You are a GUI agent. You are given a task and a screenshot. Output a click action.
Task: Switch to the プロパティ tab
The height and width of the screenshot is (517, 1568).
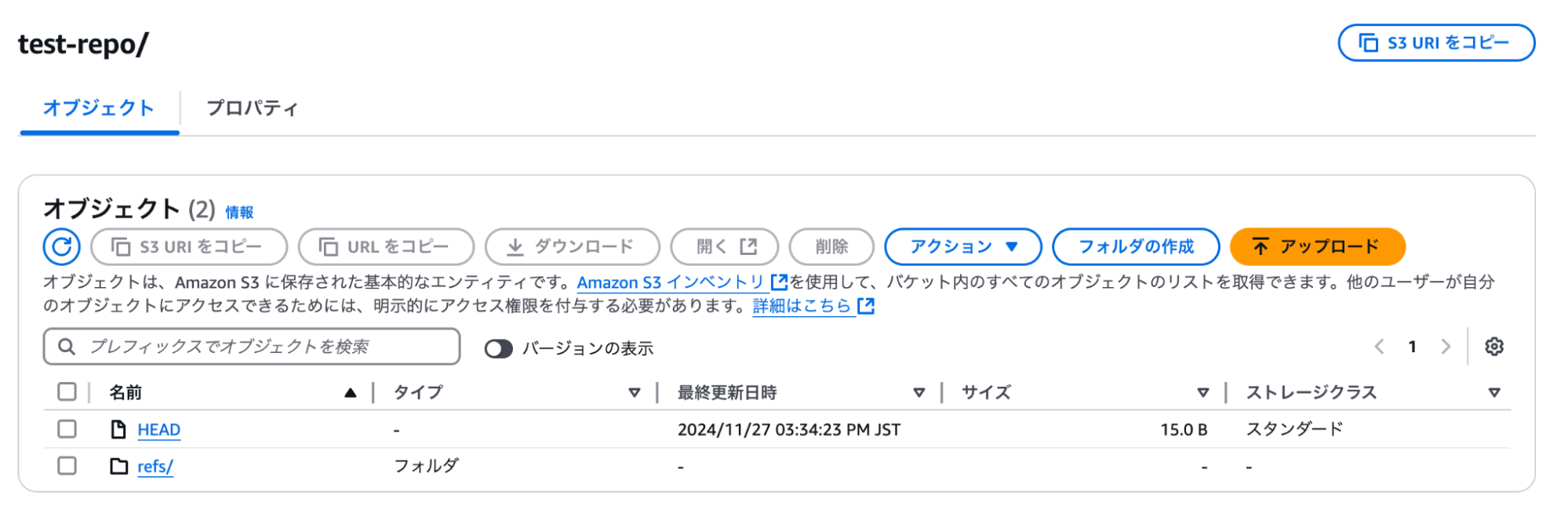[252, 108]
